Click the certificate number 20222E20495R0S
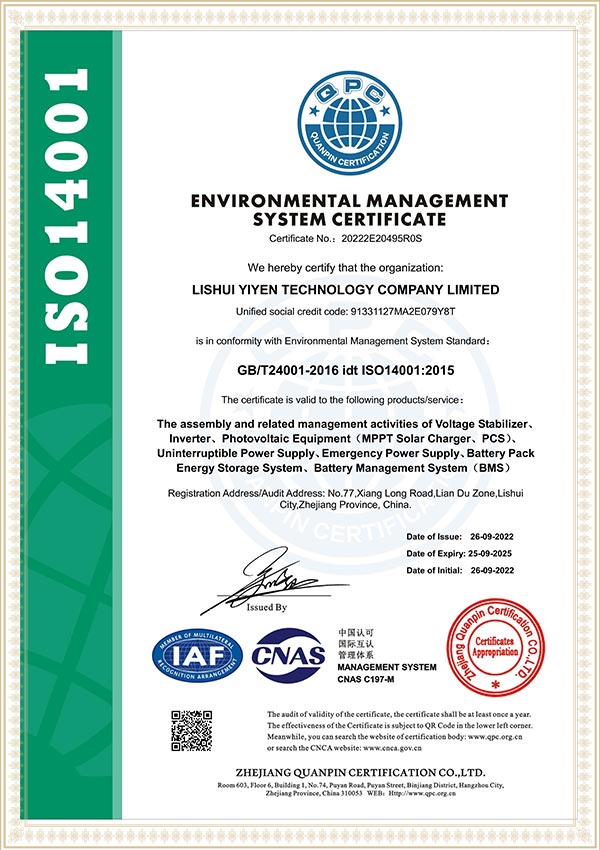This screenshot has width=600, height=850. click(x=382, y=239)
